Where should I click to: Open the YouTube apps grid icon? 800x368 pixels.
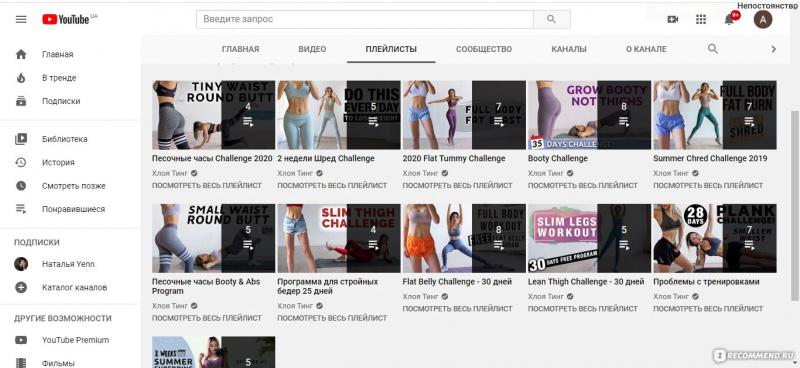coord(701,19)
